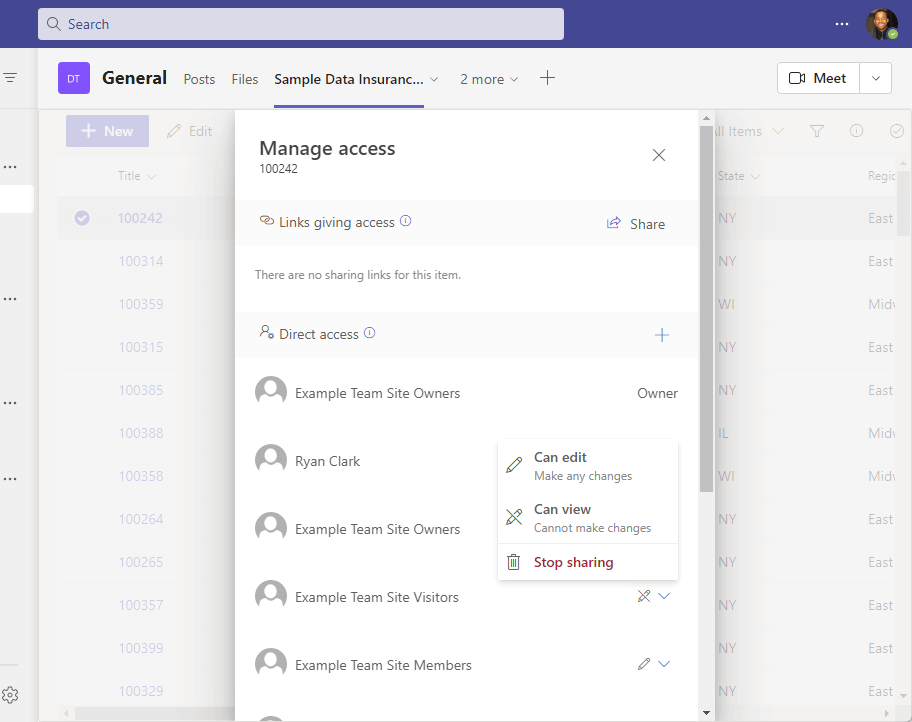This screenshot has width=912, height=722.
Task: Select Can view permission option
Action: pyautogui.click(x=587, y=518)
